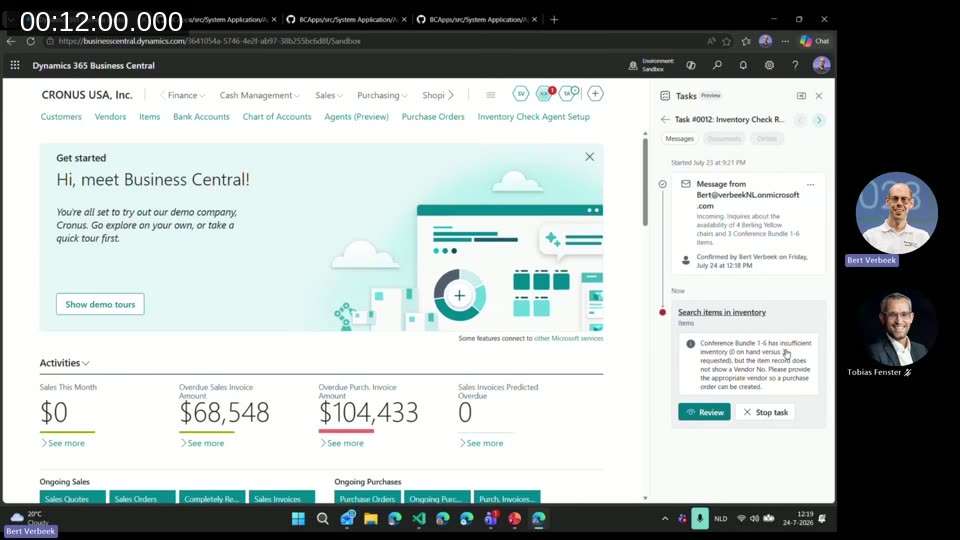
Task: See more under Sales This Month
Action: click(62, 443)
